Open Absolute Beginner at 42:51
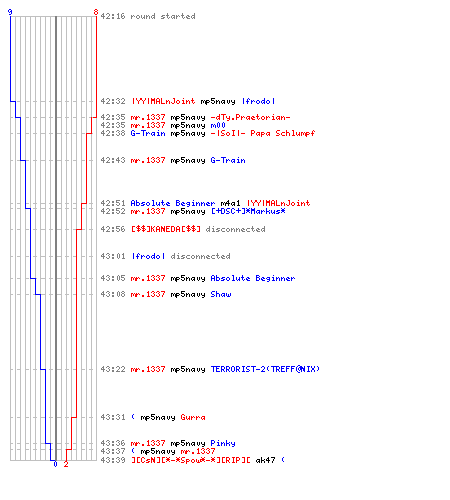 173,203
